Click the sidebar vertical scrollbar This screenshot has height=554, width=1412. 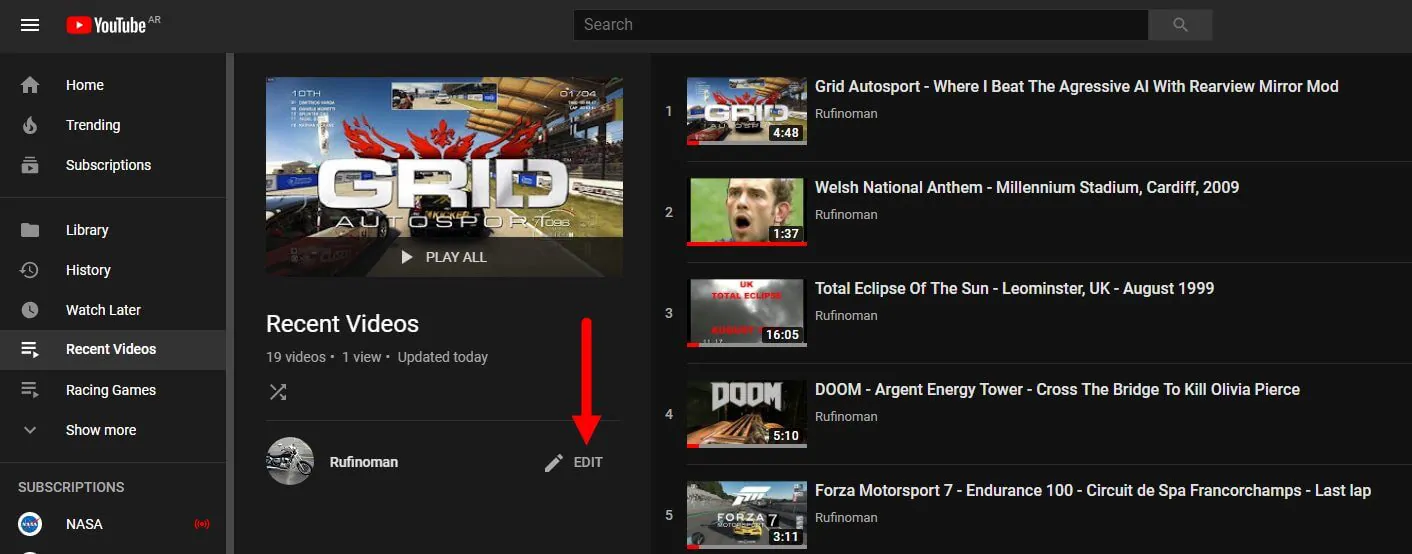[230, 303]
